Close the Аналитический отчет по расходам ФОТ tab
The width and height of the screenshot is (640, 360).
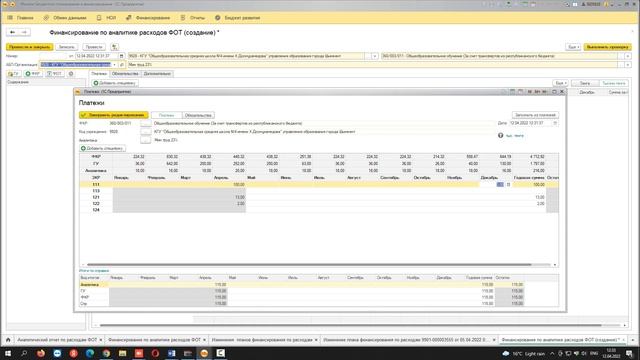(x=101, y=340)
